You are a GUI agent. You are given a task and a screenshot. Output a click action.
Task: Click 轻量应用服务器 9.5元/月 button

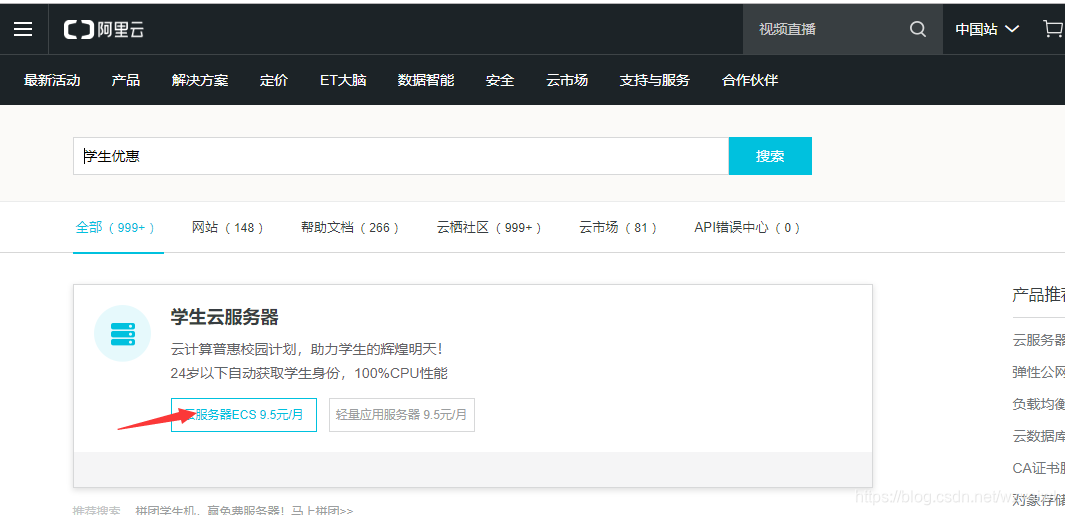[401, 414]
